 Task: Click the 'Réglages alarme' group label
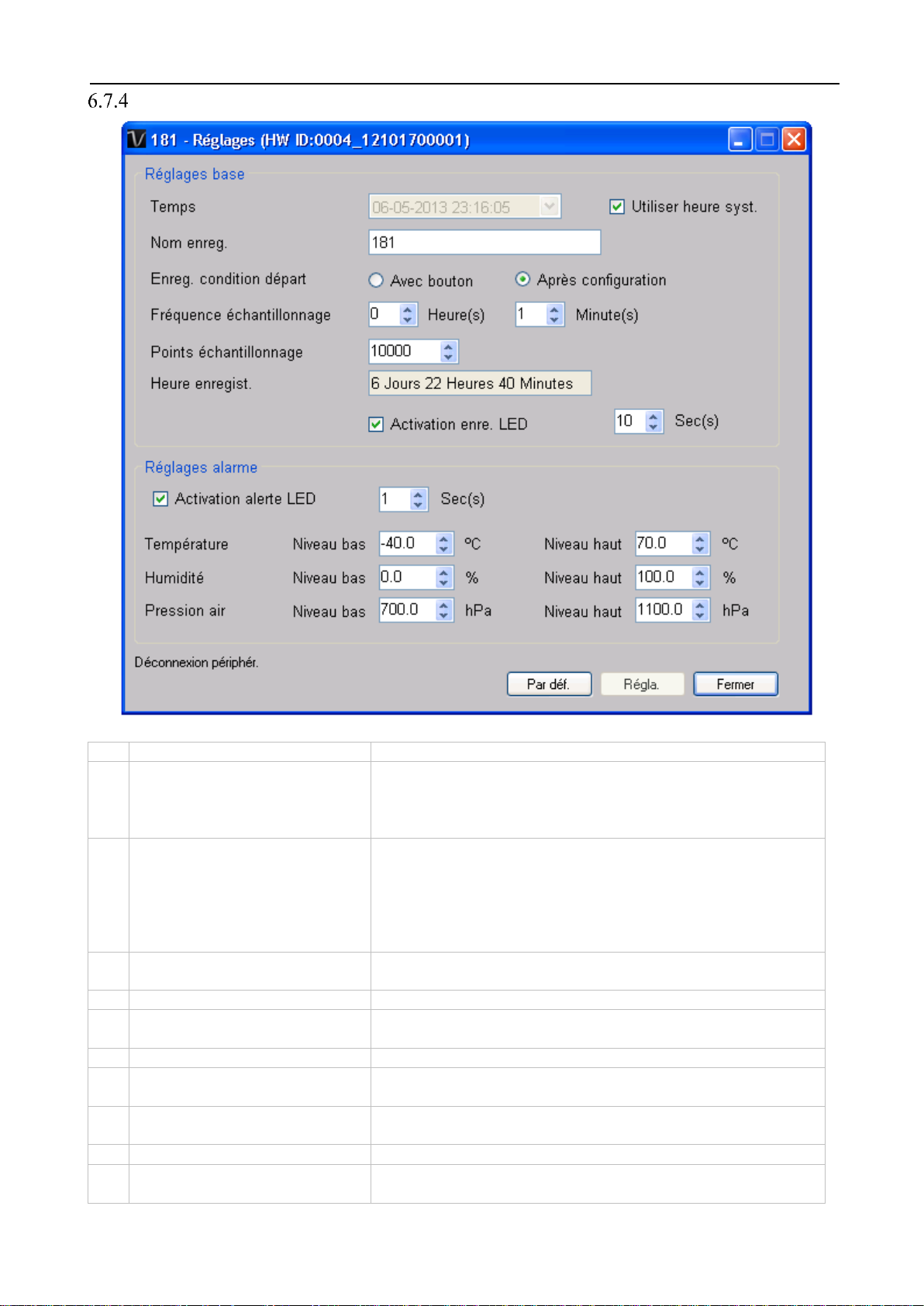(x=201, y=467)
